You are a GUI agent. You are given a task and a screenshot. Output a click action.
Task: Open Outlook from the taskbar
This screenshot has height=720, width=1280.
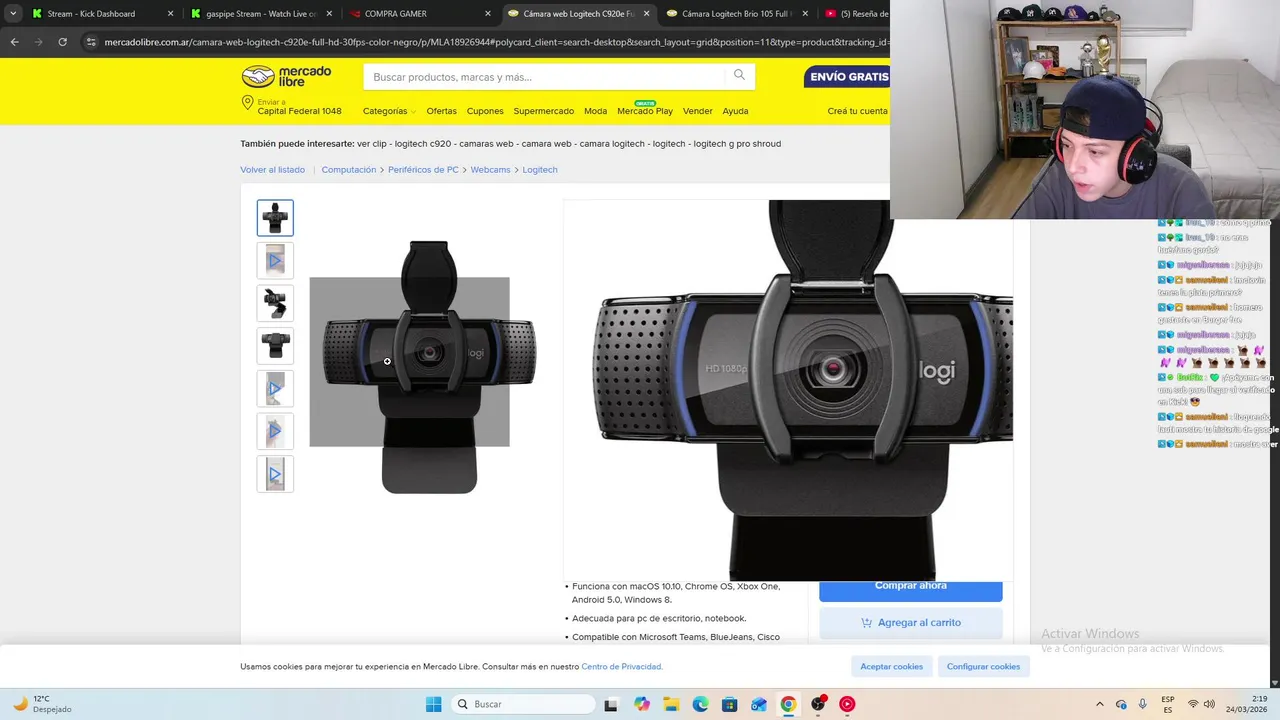[x=759, y=704]
